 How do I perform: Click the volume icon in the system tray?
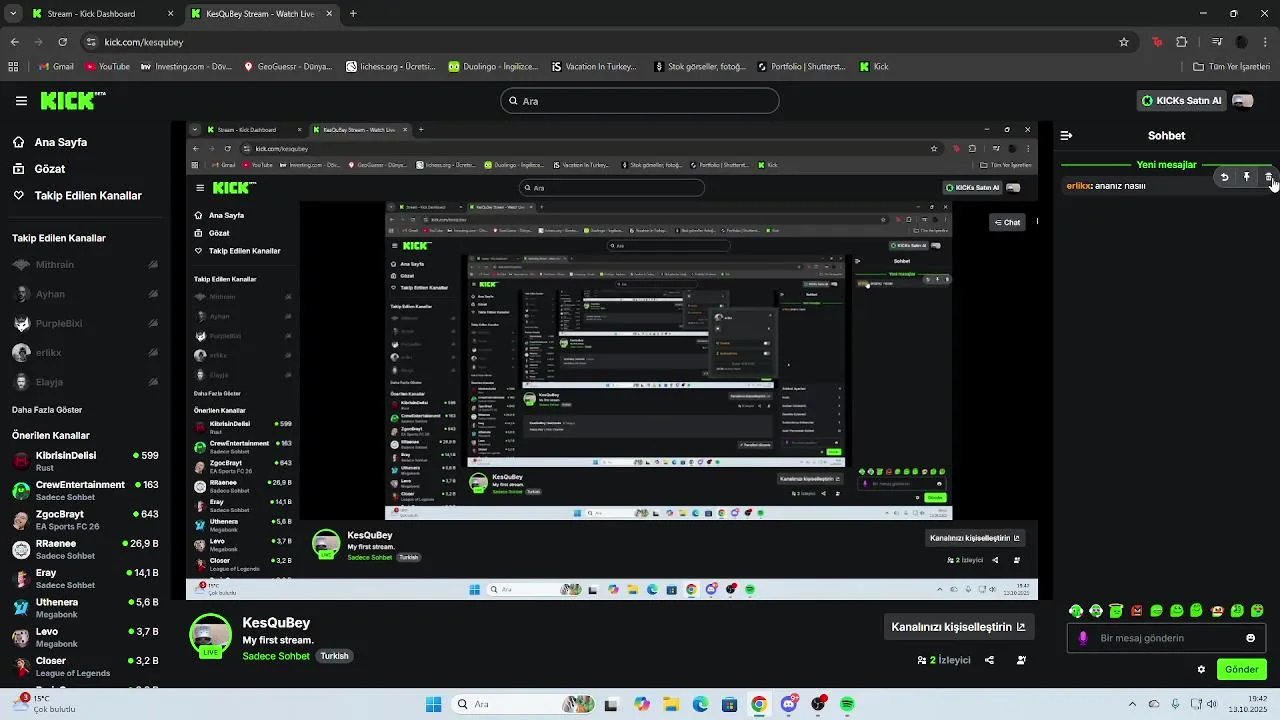tap(1212, 704)
